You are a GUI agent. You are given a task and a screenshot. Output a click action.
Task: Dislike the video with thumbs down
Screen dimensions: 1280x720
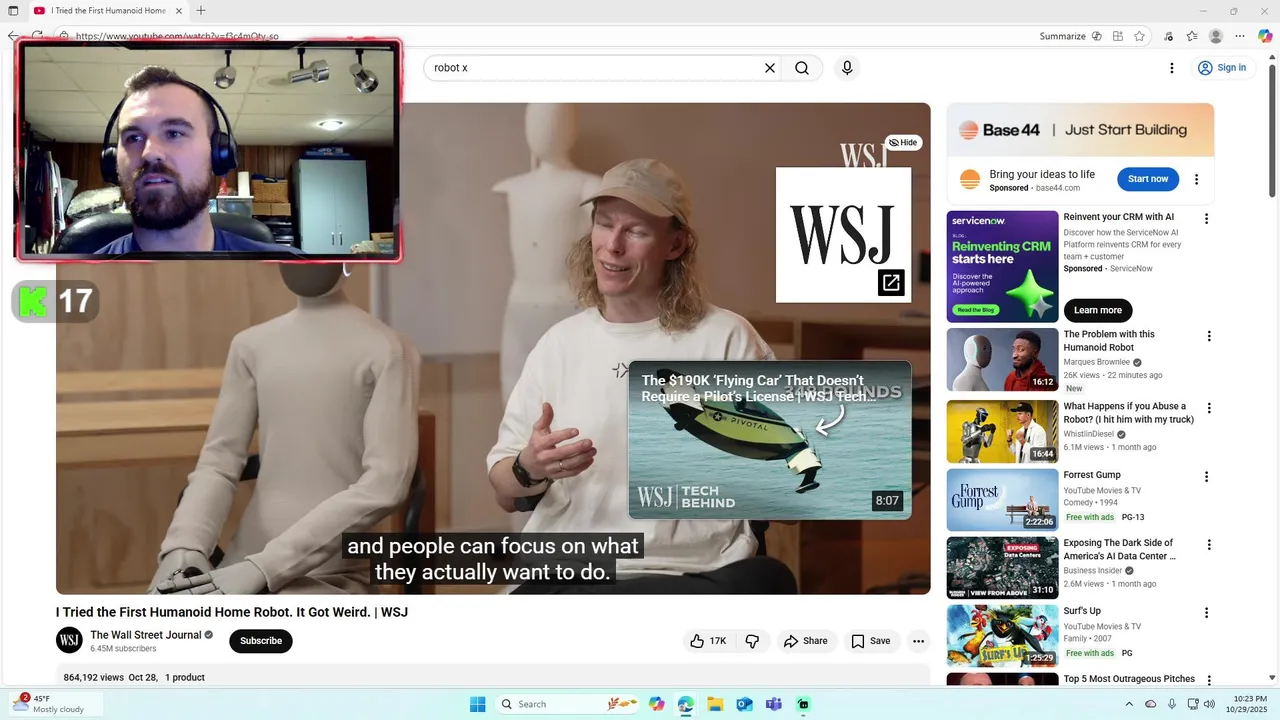(x=752, y=641)
